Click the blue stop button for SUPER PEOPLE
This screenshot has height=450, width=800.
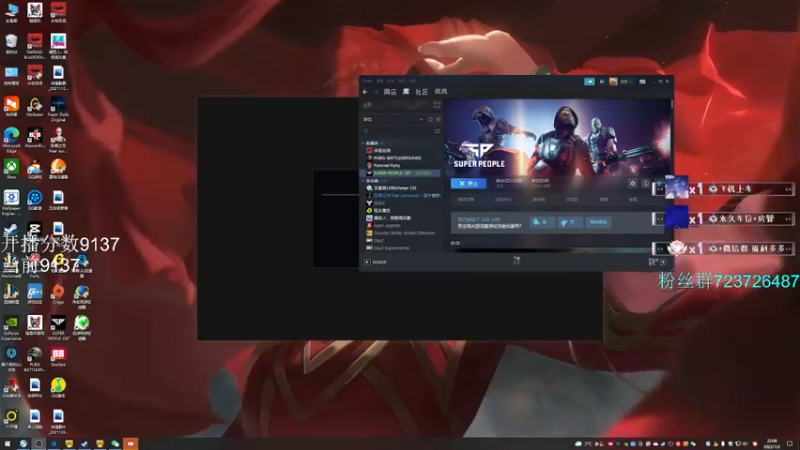click(x=468, y=183)
